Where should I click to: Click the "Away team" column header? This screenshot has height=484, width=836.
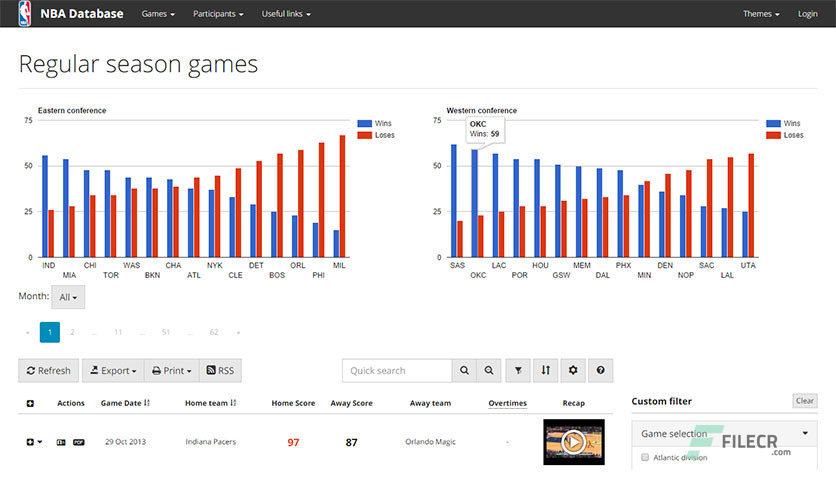tap(430, 404)
